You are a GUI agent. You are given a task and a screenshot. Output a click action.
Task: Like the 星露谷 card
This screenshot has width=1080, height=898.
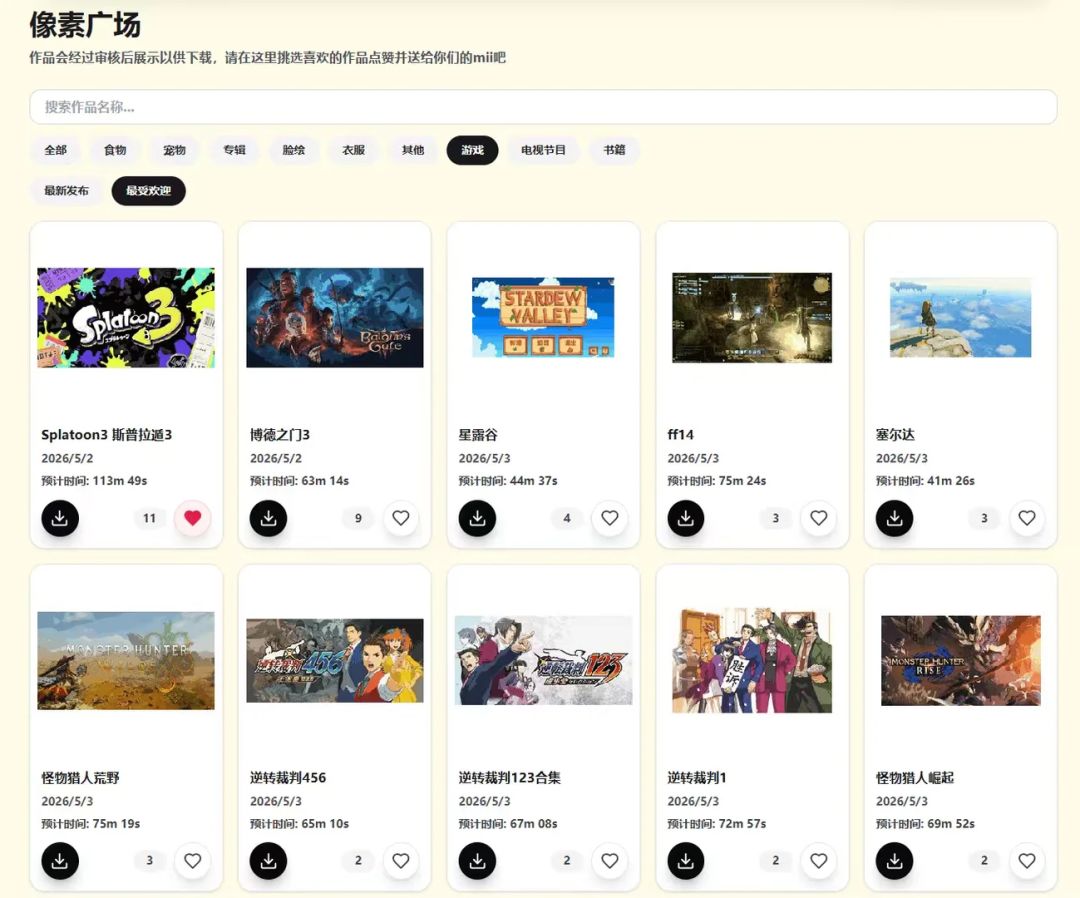pyautogui.click(x=610, y=518)
